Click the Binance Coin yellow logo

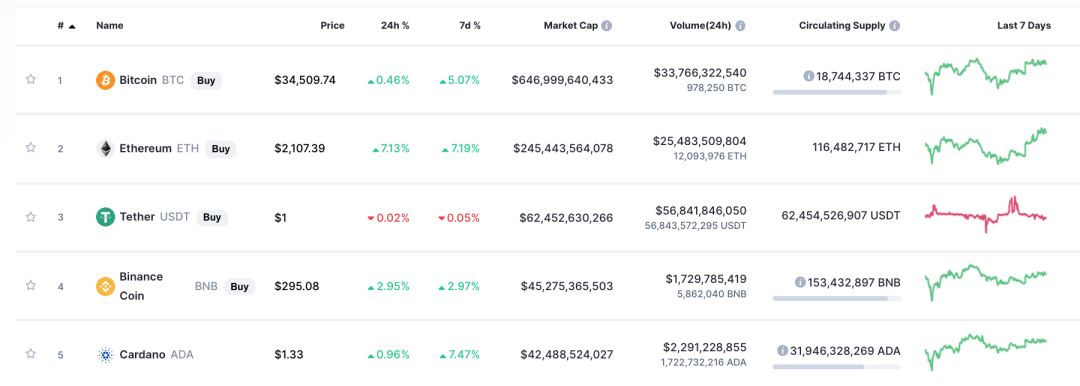[x=105, y=286]
